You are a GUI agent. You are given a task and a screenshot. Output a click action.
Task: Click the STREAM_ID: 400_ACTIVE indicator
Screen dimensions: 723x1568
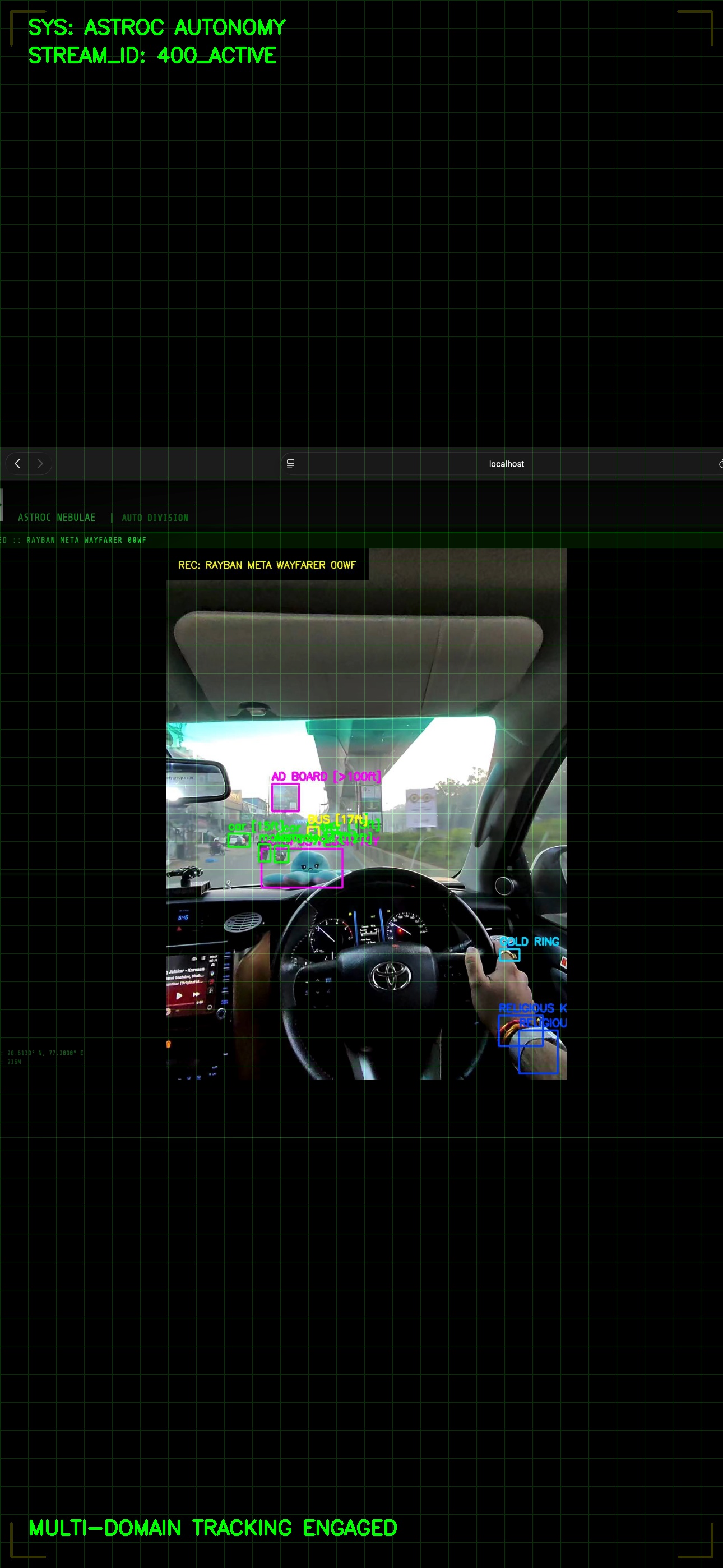click(152, 56)
